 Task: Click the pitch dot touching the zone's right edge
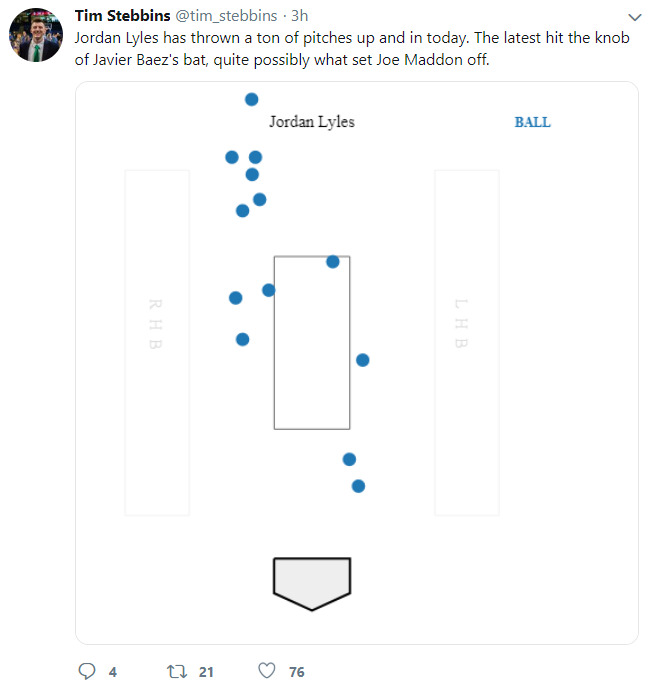coord(362,360)
